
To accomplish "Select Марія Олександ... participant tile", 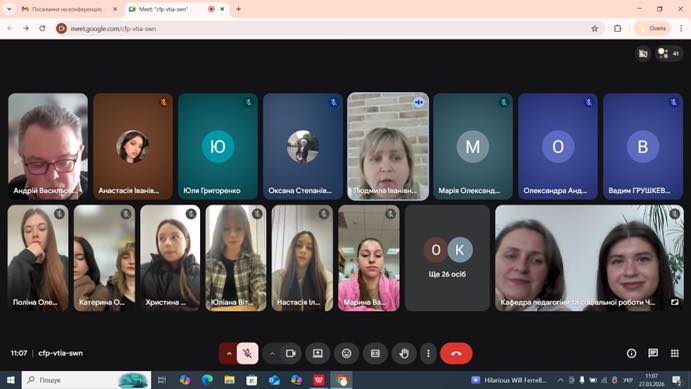I will 473,146.
